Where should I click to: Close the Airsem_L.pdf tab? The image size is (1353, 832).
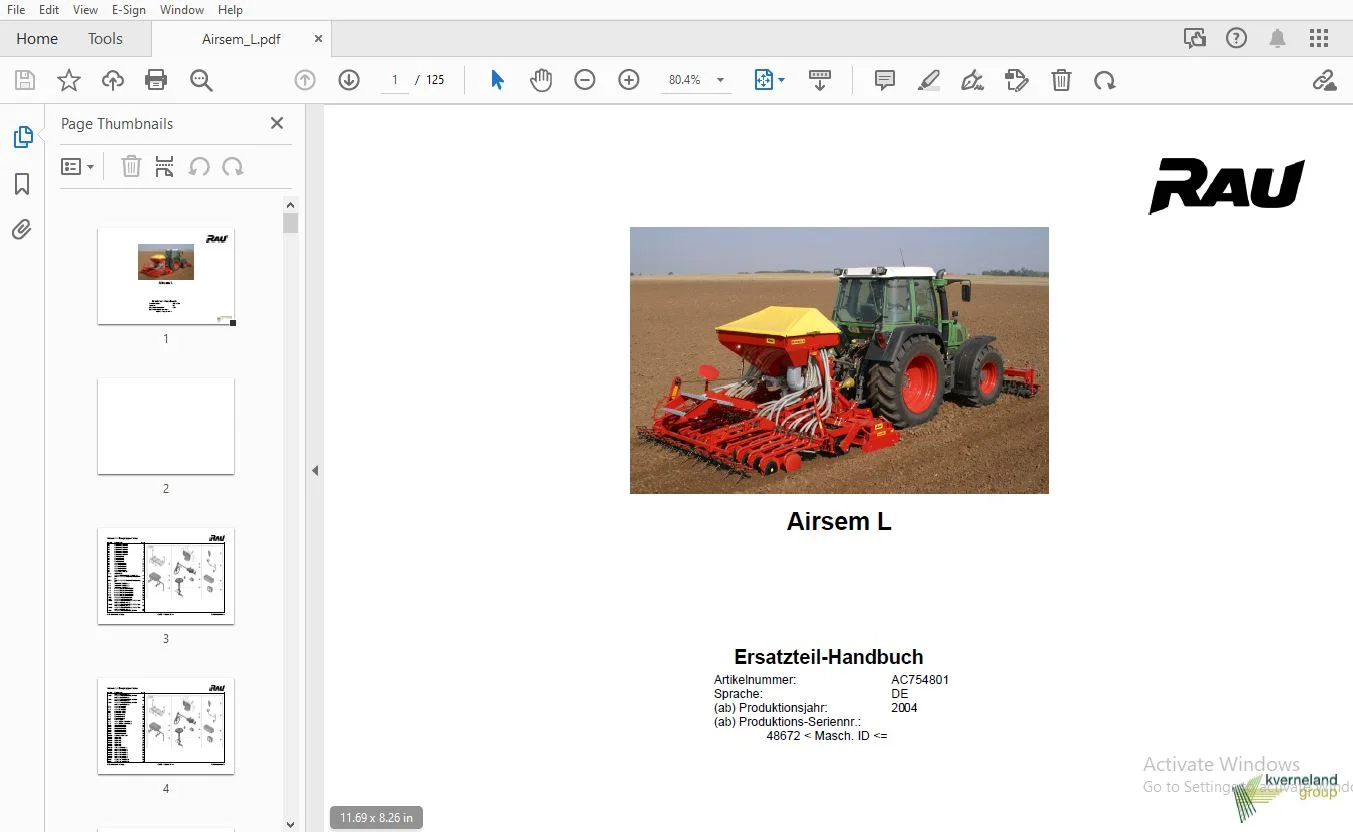(318, 39)
